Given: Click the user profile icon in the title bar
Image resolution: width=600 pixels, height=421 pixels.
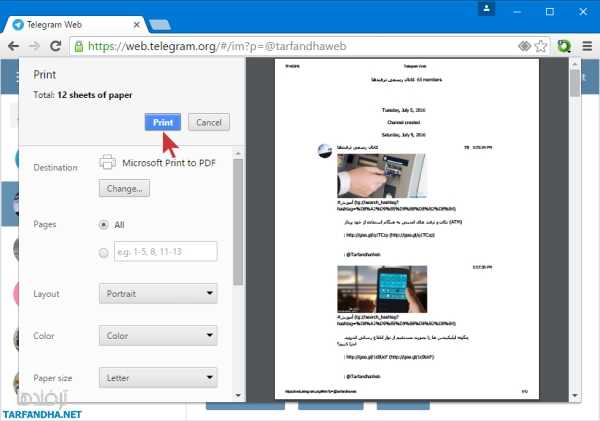Looking at the screenshot, I should tap(486, 8).
